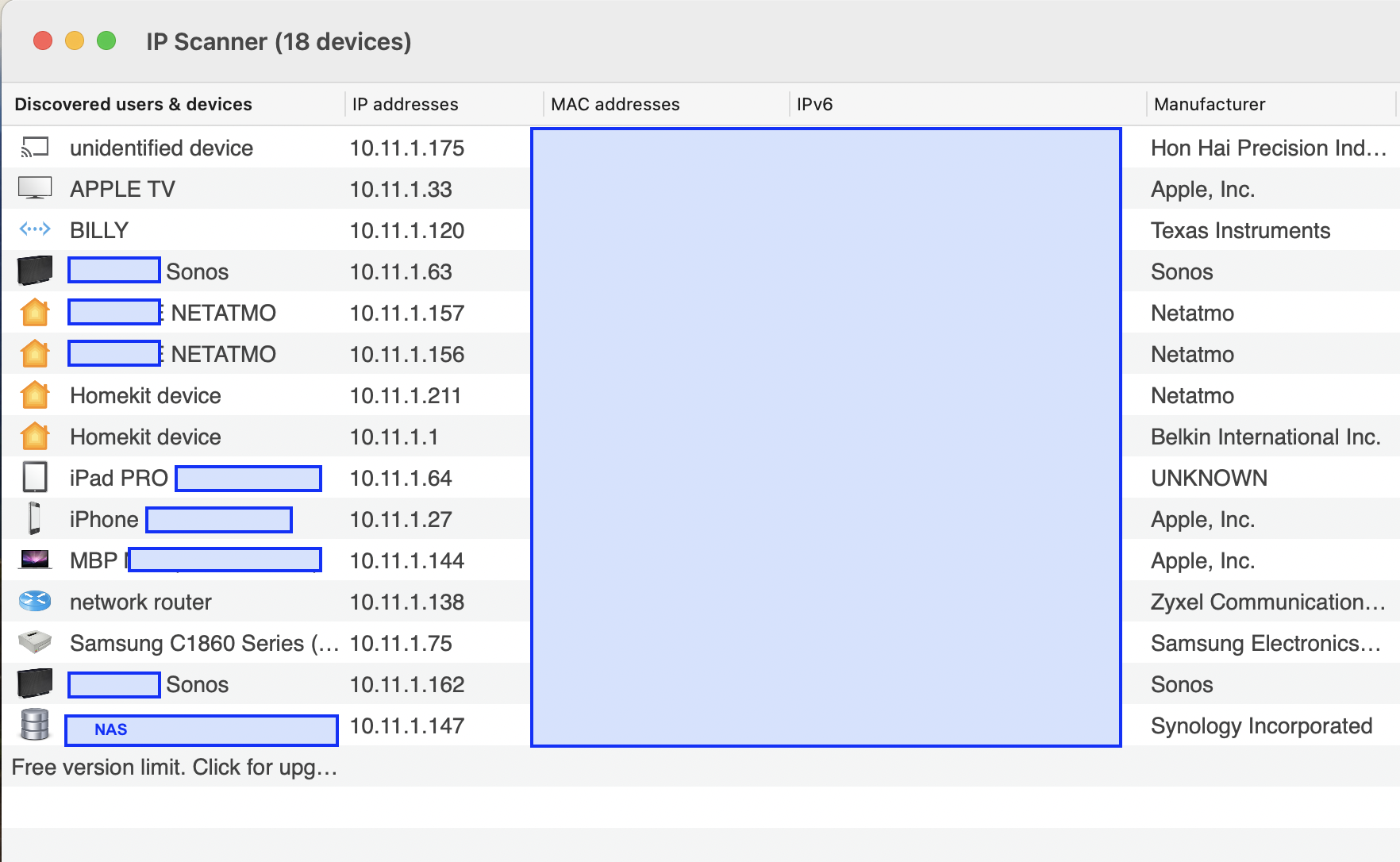The width and height of the screenshot is (1400, 862).
Task: Click the NAS database stack icon
Action: tap(35, 725)
